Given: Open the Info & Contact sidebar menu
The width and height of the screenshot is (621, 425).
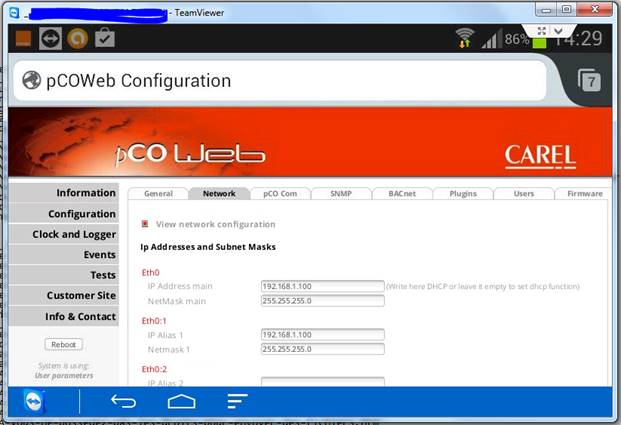Looking at the screenshot, I should click(x=64, y=316).
